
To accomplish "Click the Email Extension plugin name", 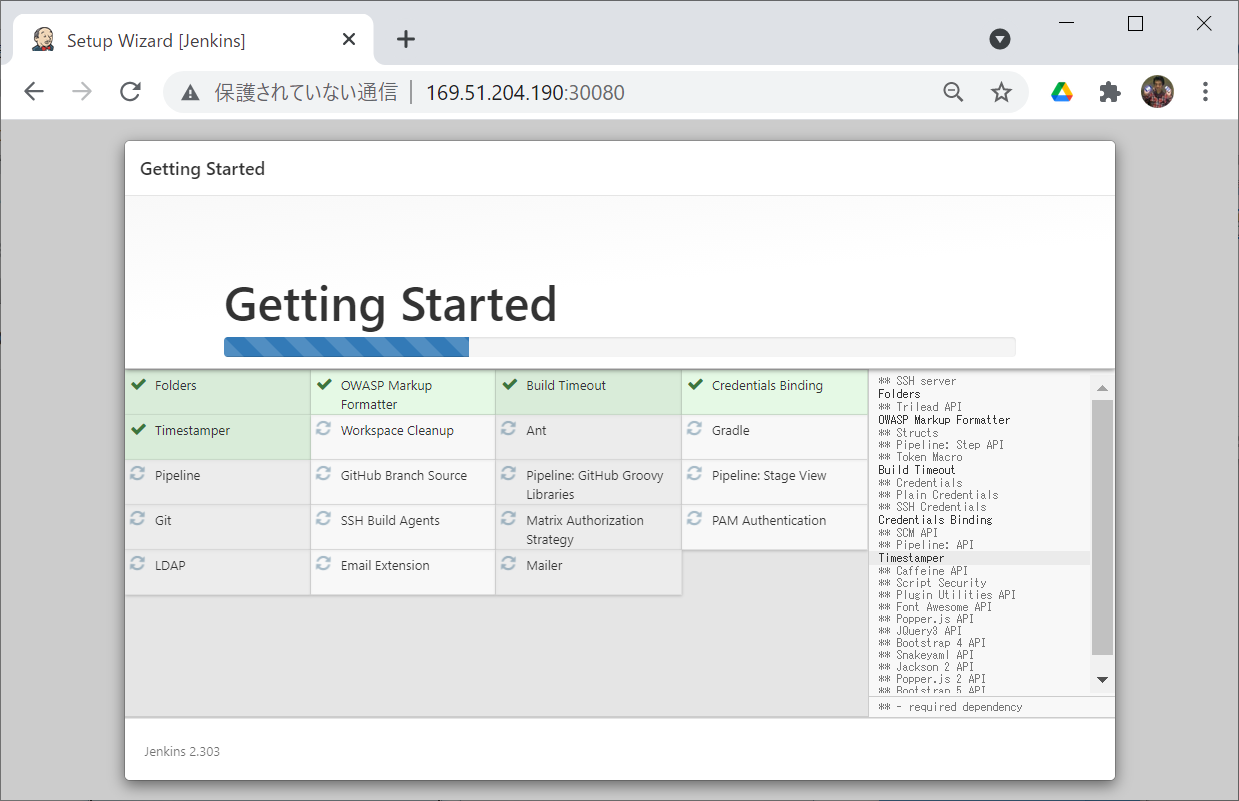I will tap(385, 565).
